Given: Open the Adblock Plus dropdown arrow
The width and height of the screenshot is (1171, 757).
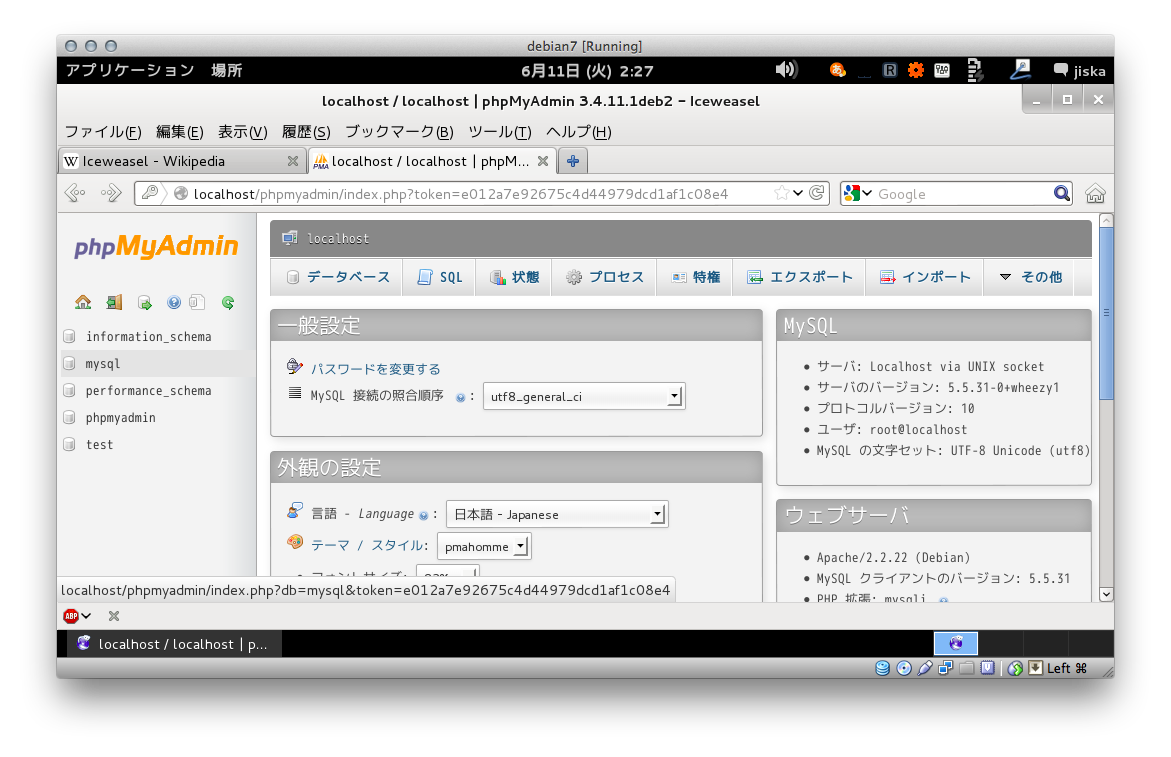Looking at the screenshot, I should click(86, 616).
